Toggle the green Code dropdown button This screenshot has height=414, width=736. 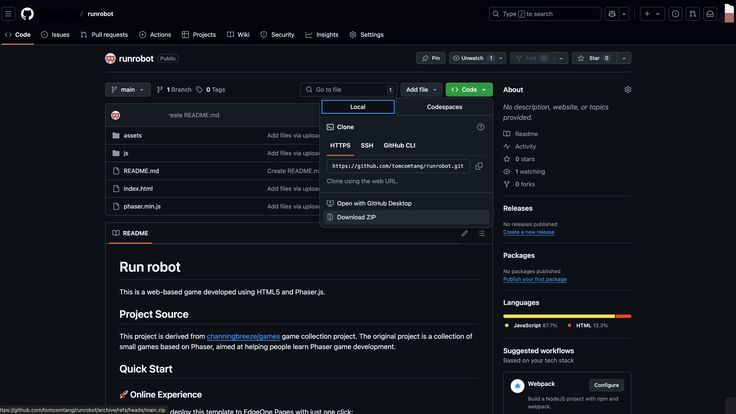(x=469, y=90)
